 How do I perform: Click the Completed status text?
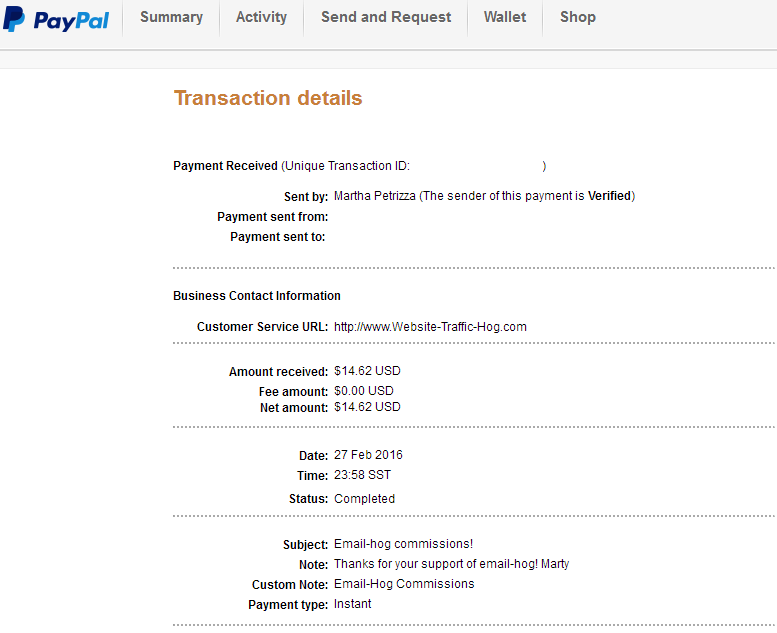pyautogui.click(x=364, y=499)
